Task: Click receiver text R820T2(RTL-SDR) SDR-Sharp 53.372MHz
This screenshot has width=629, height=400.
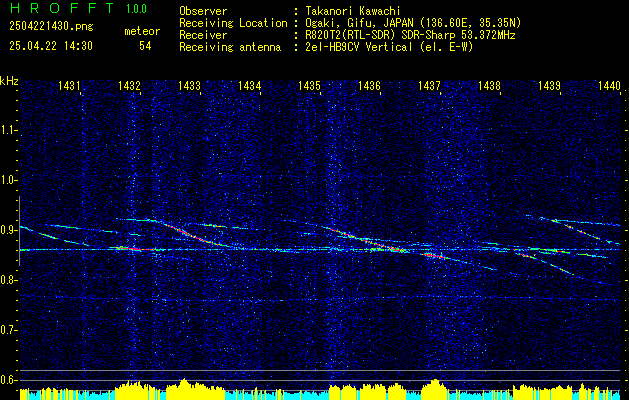Action: coord(410,35)
